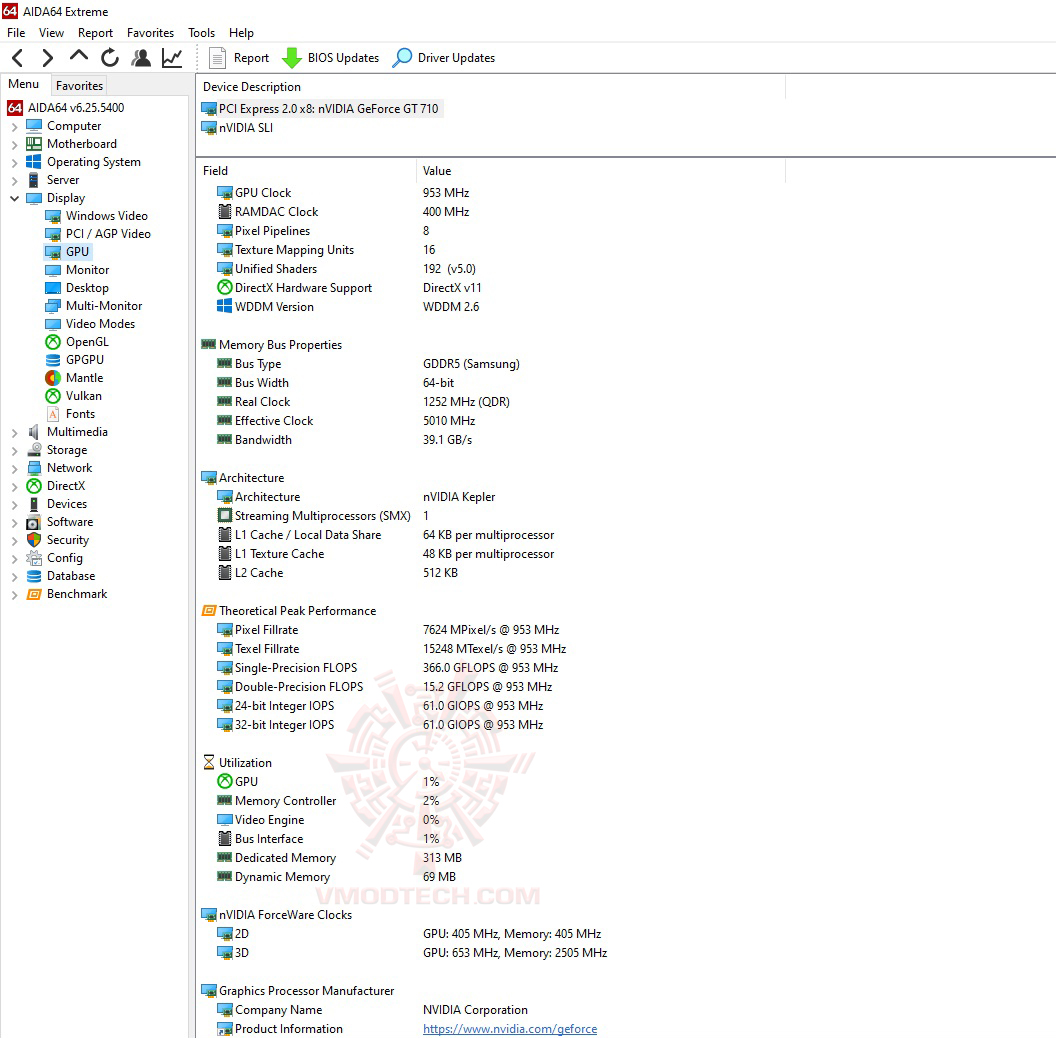The width and height of the screenshot is (1056, 1038).
Task: Click the Report toolbar button
Action: click(x=239, y=58)
